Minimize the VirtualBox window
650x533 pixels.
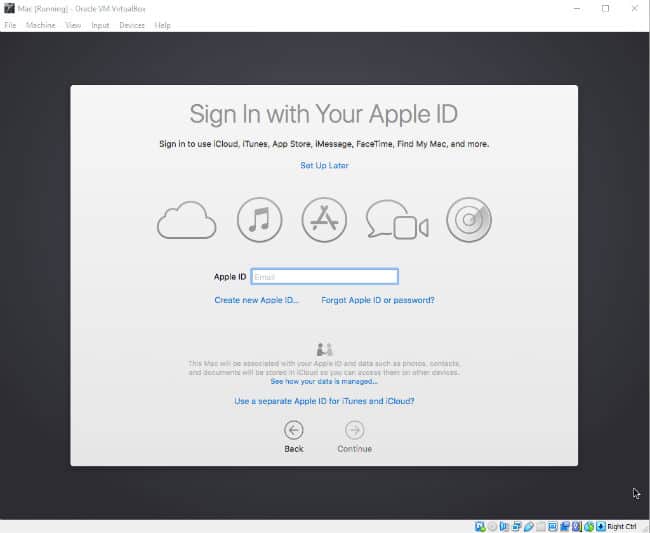[x=577, y=8]
